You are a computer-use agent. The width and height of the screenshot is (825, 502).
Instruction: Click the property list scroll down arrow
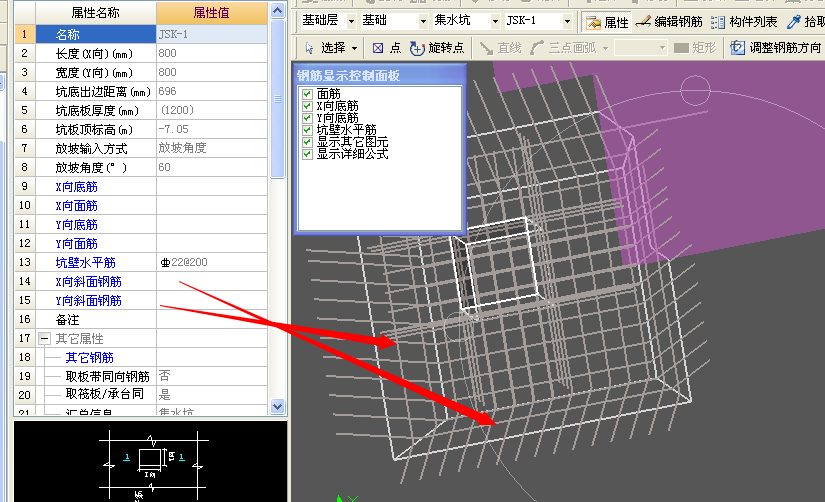(x=278, y=406)
